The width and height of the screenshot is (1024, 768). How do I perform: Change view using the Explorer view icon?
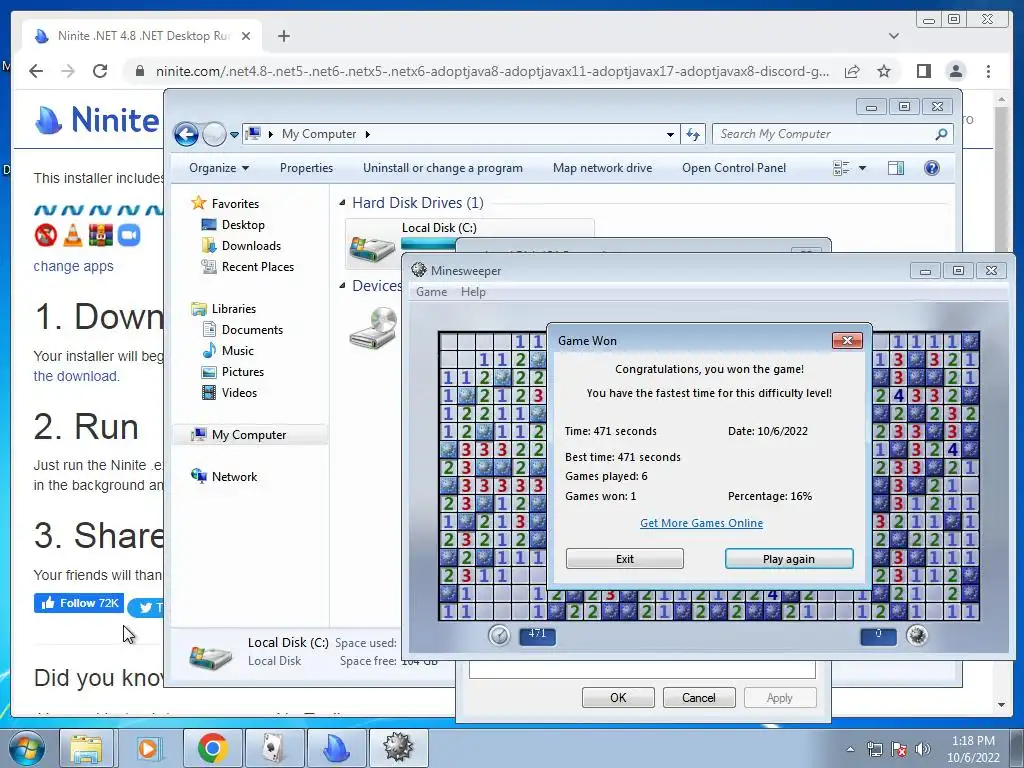click(x=841, y=168)
